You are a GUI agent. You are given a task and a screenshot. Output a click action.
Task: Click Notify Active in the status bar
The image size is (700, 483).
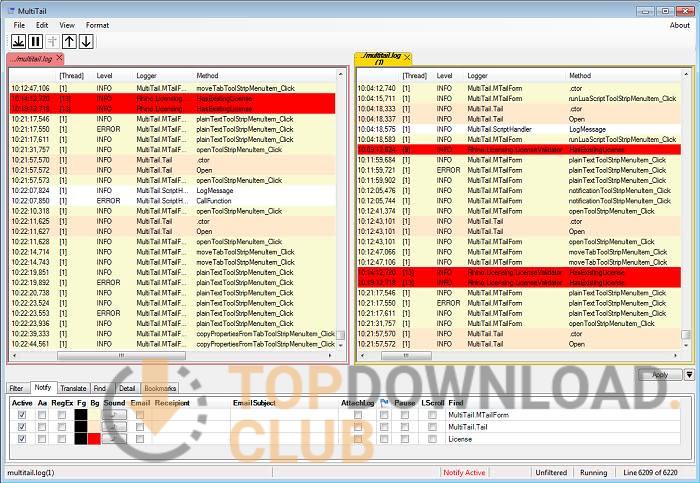coord(464,472)
